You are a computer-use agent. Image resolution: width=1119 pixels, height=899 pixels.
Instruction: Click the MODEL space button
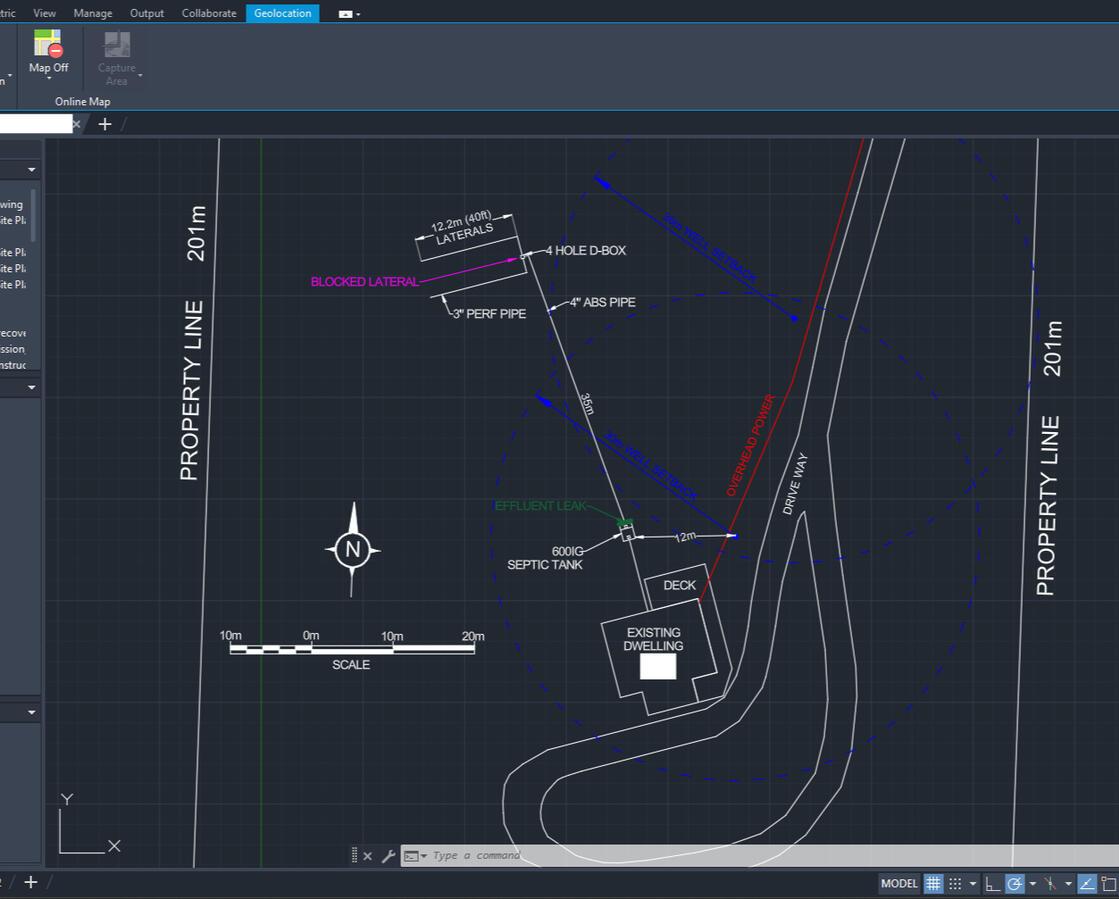pos(899,883)
